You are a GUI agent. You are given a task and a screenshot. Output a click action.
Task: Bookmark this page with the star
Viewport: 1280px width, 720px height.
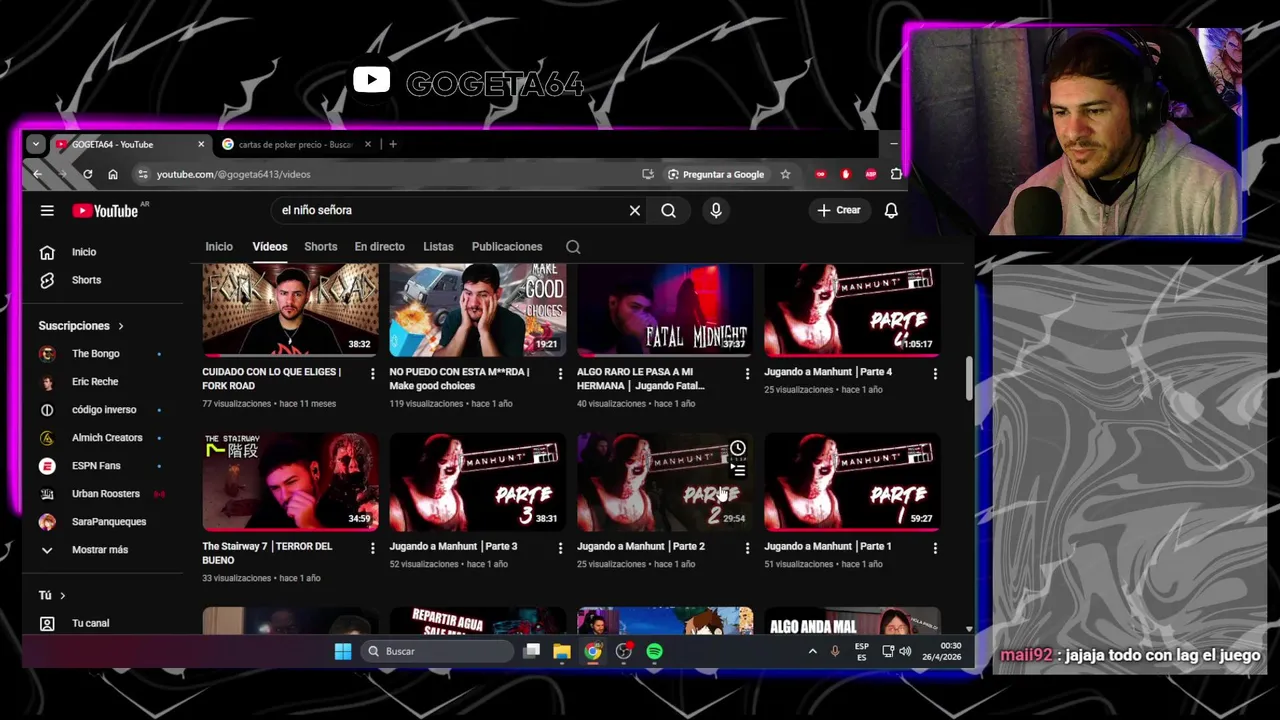click(785, 174)
